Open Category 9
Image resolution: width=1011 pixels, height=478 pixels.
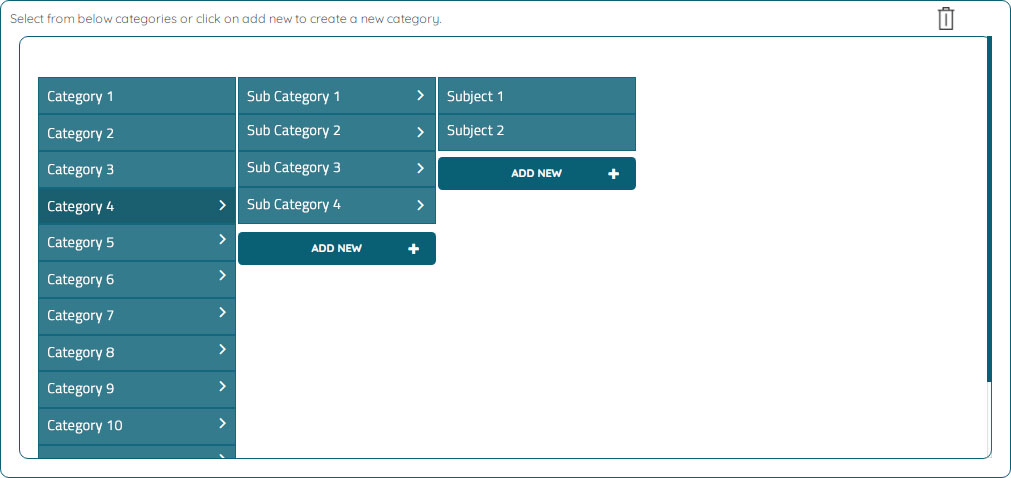coord(137,389)
